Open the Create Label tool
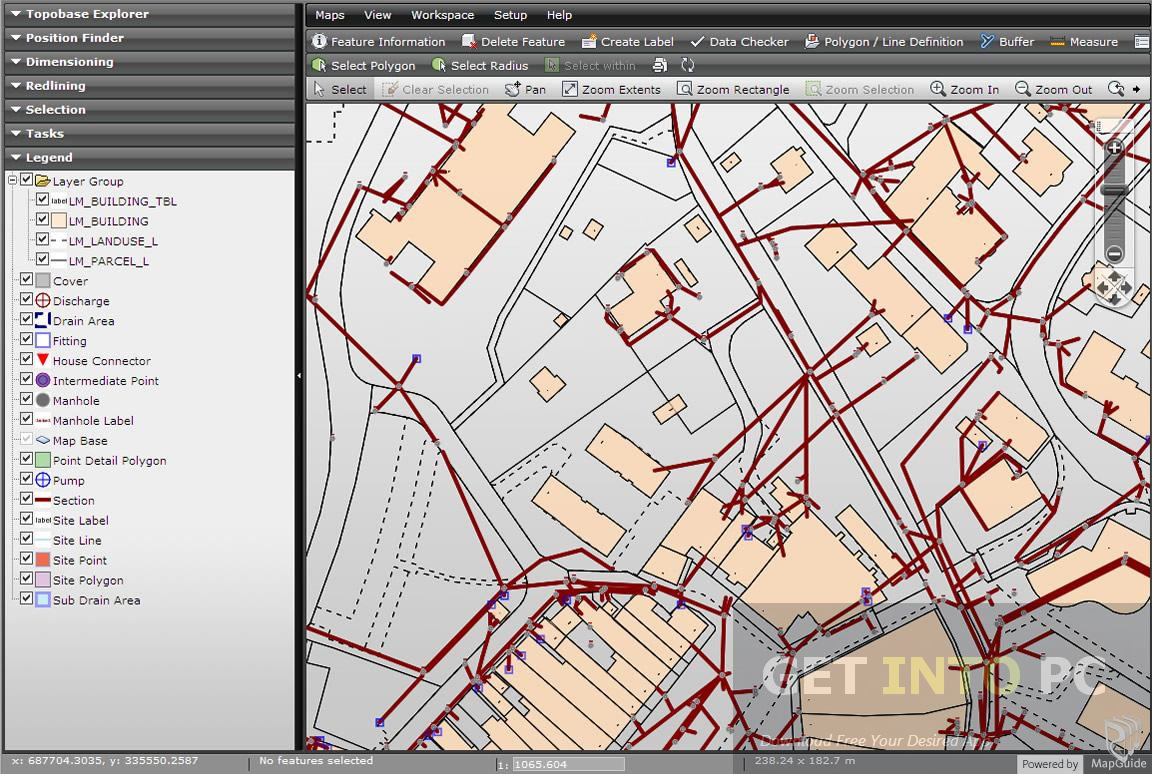1152x774 pixels. tap(628, 41)
